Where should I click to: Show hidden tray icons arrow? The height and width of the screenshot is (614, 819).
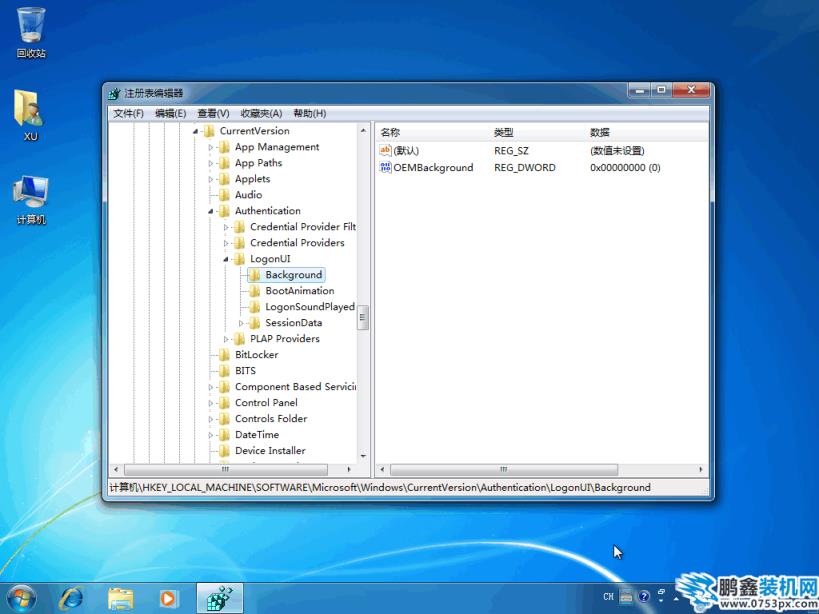click(676, 598)
